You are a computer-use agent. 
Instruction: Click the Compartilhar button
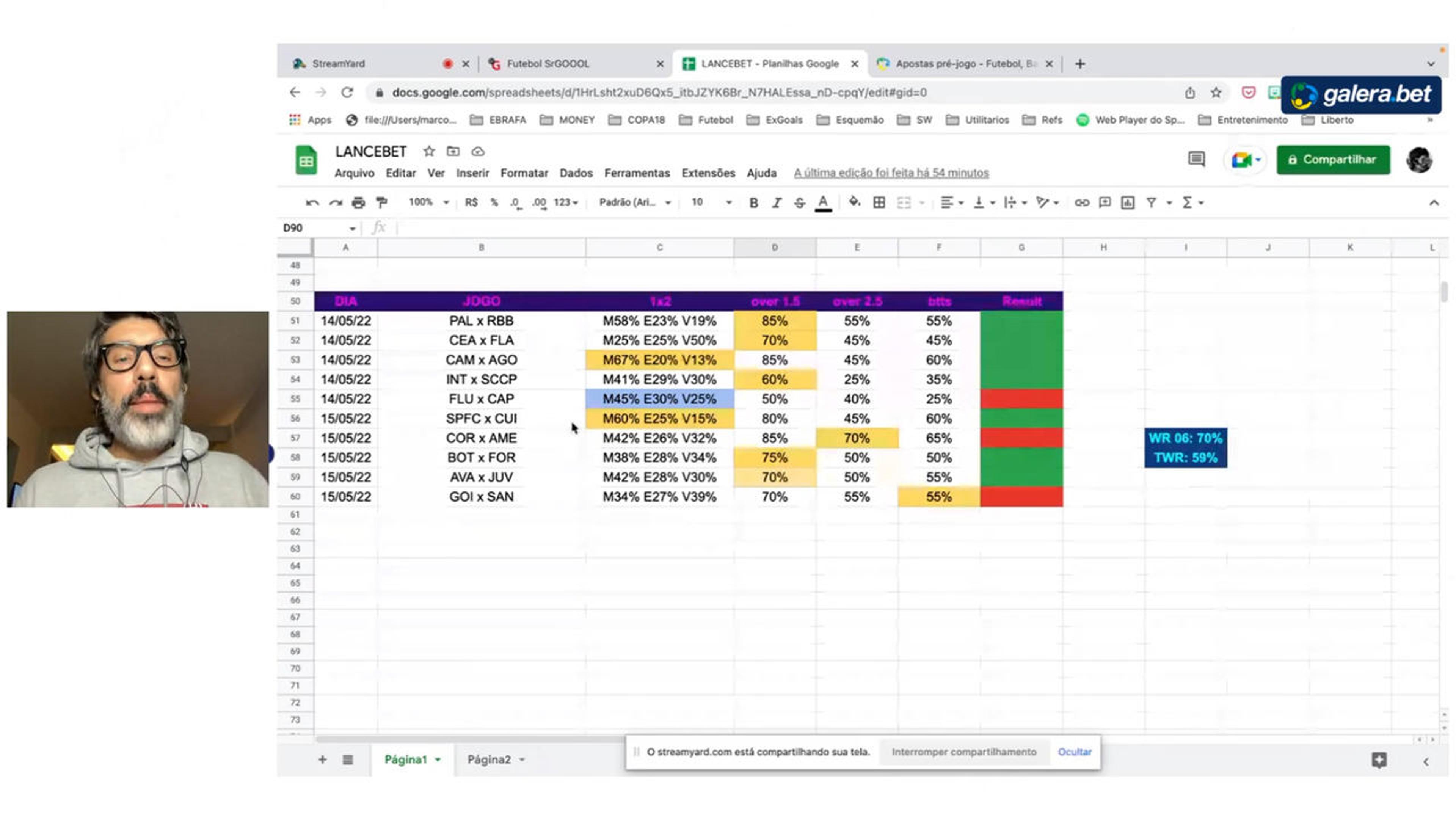[1333, 159]
